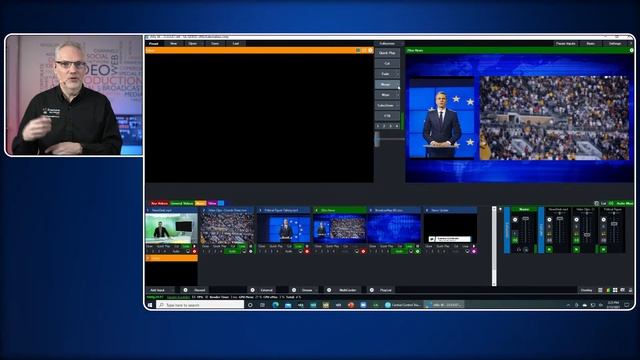Toggle Audio on Video Clips input
The width and height of the screenshot is (640, 360).
232,251
